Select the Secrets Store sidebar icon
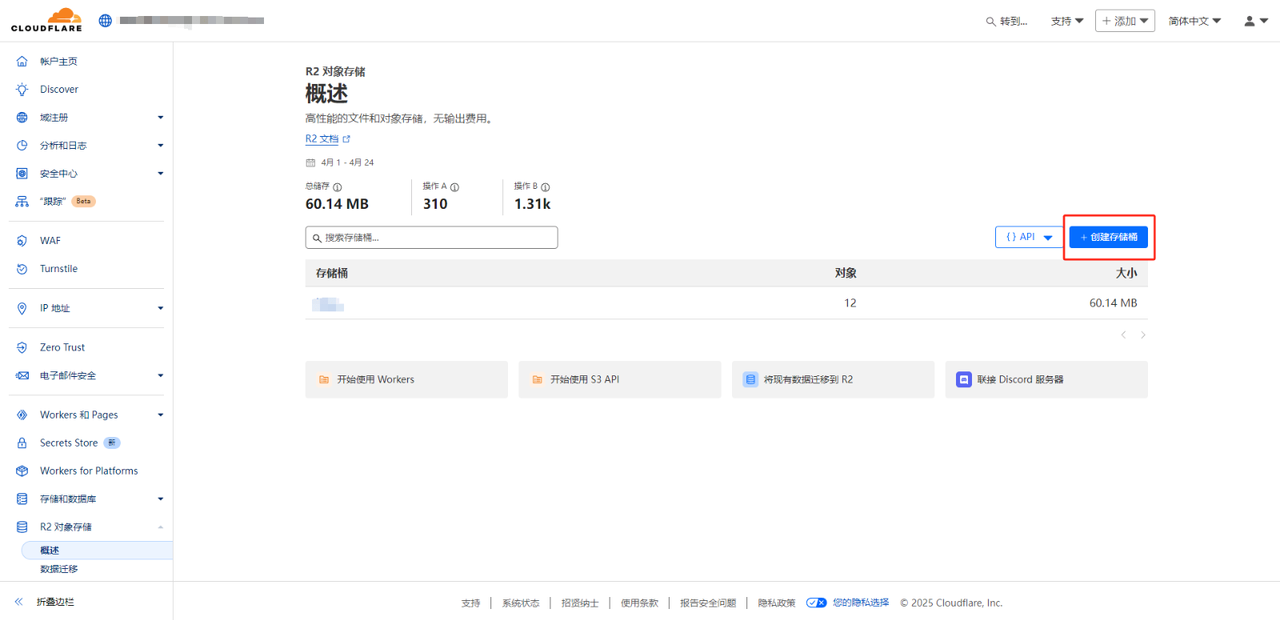1280x620 pixels. (x=21, y=442)
